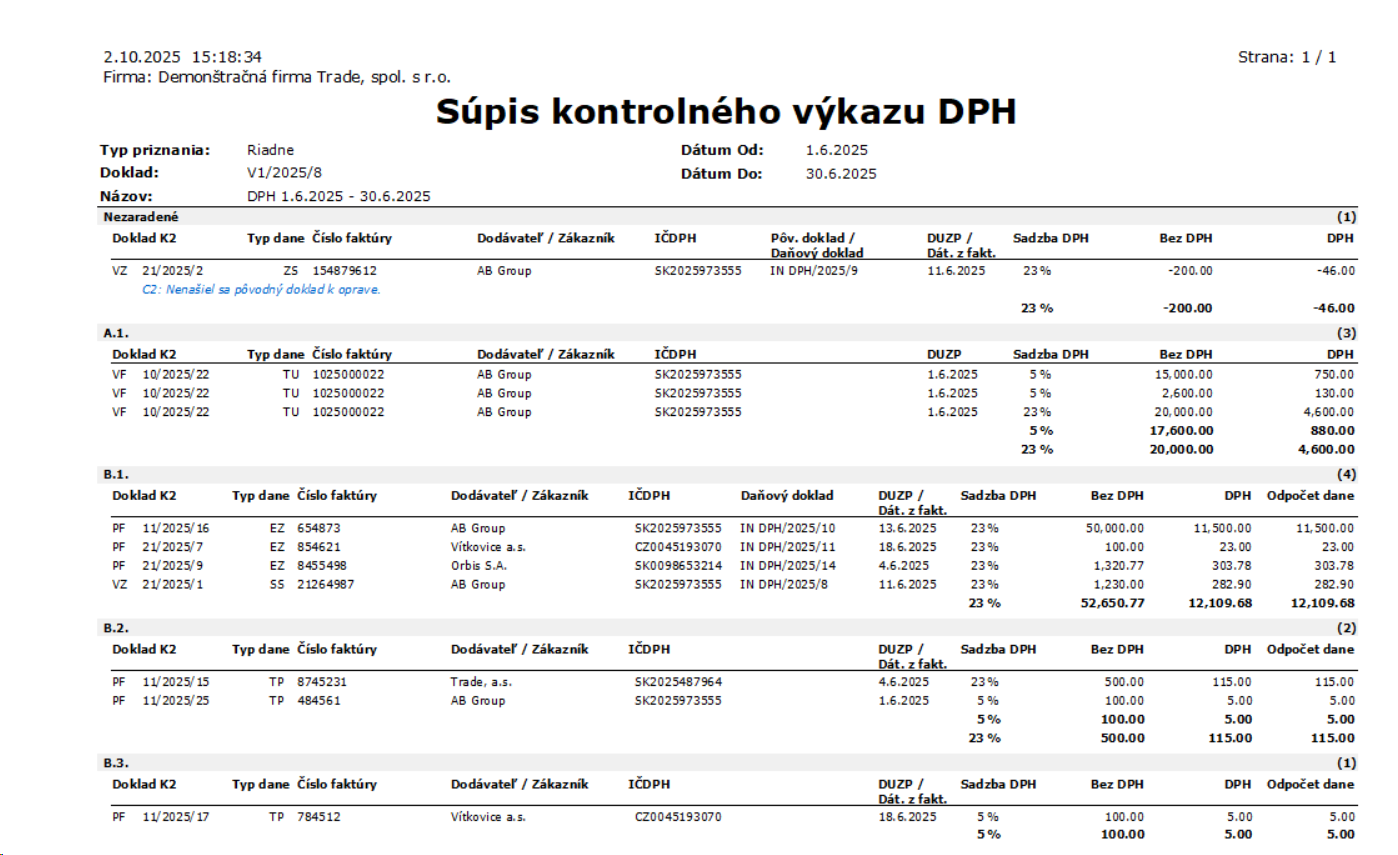1398x855 pixels.
Task: Click the Doklad value "V1/2025/8"
Action: click(283, 173)
